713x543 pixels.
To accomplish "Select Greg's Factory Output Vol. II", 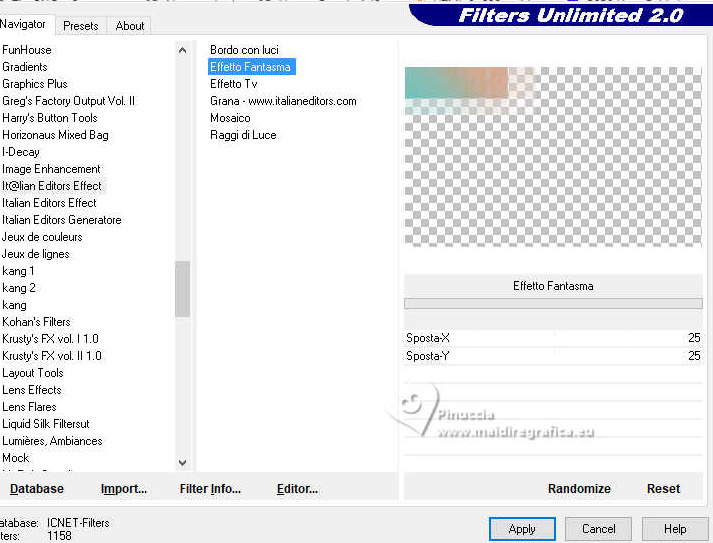I will pyautogui.click(x=69, y=101).
